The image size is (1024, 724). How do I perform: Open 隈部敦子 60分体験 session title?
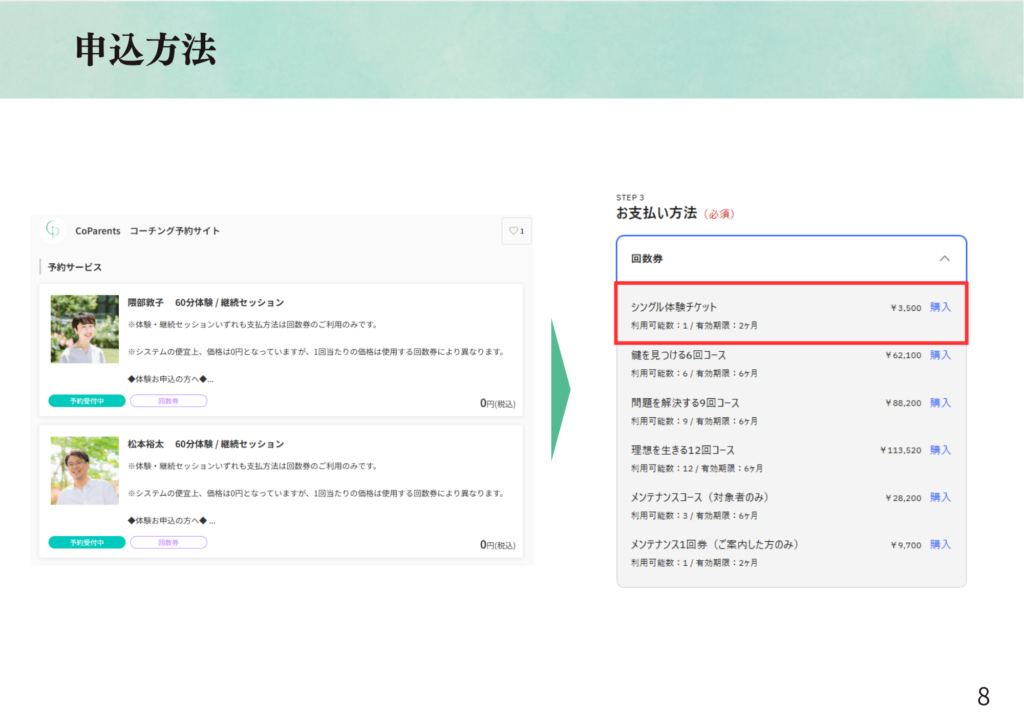point(206,302)
